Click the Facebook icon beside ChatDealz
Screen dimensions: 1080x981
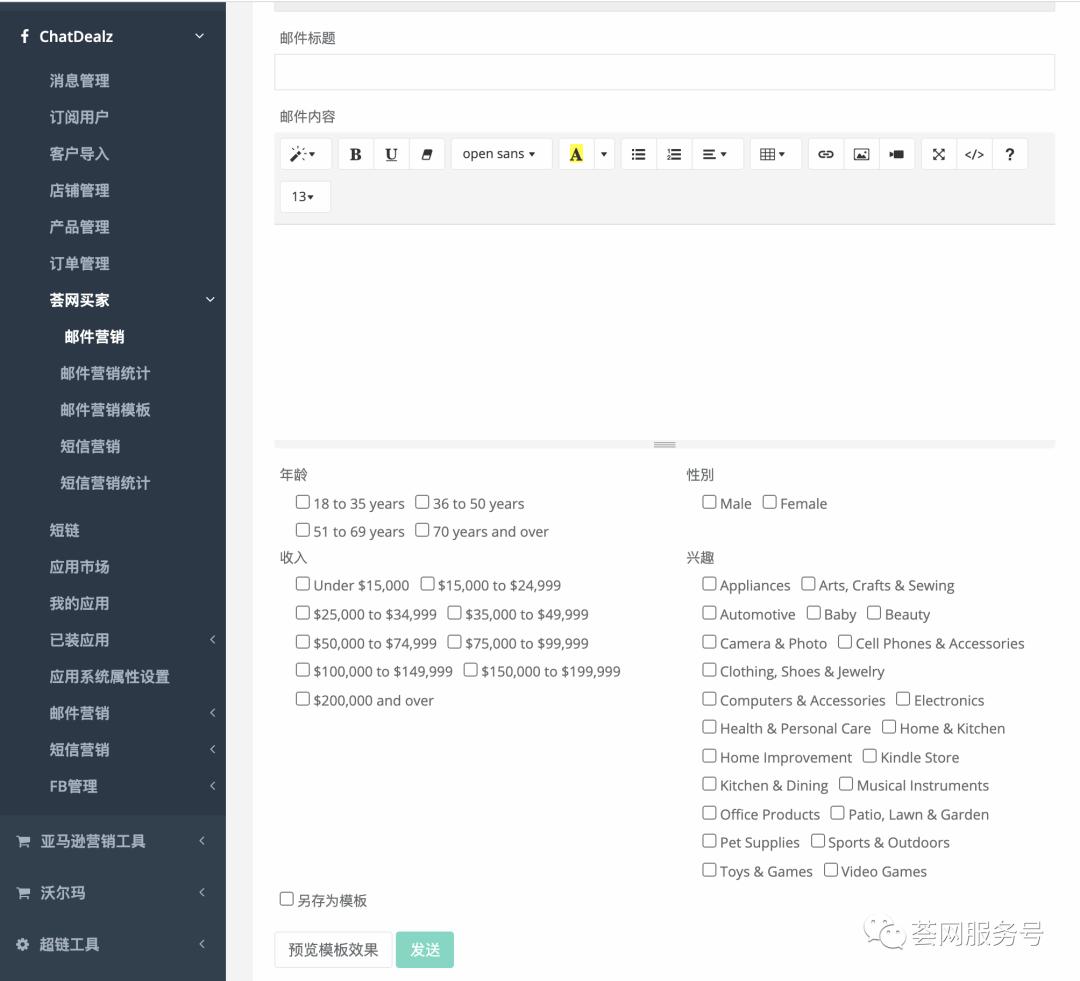(x=25, y=36)
